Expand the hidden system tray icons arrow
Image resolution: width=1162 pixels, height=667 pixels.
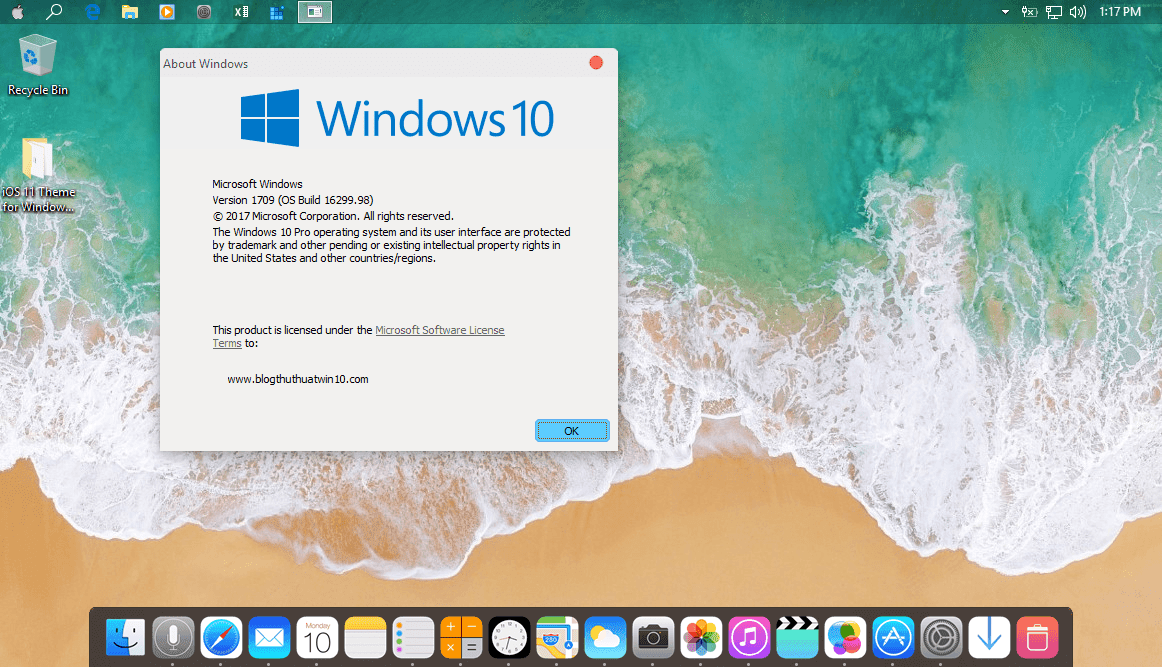point(1005,12)
